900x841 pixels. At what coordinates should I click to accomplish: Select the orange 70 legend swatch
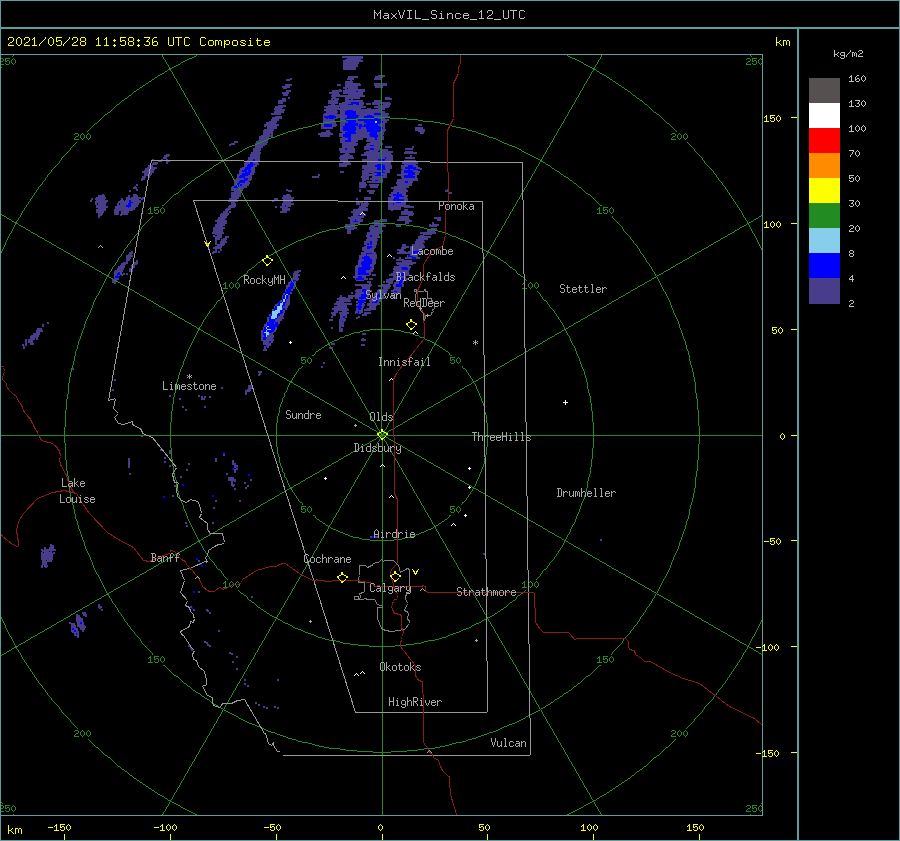coord(824,165)
